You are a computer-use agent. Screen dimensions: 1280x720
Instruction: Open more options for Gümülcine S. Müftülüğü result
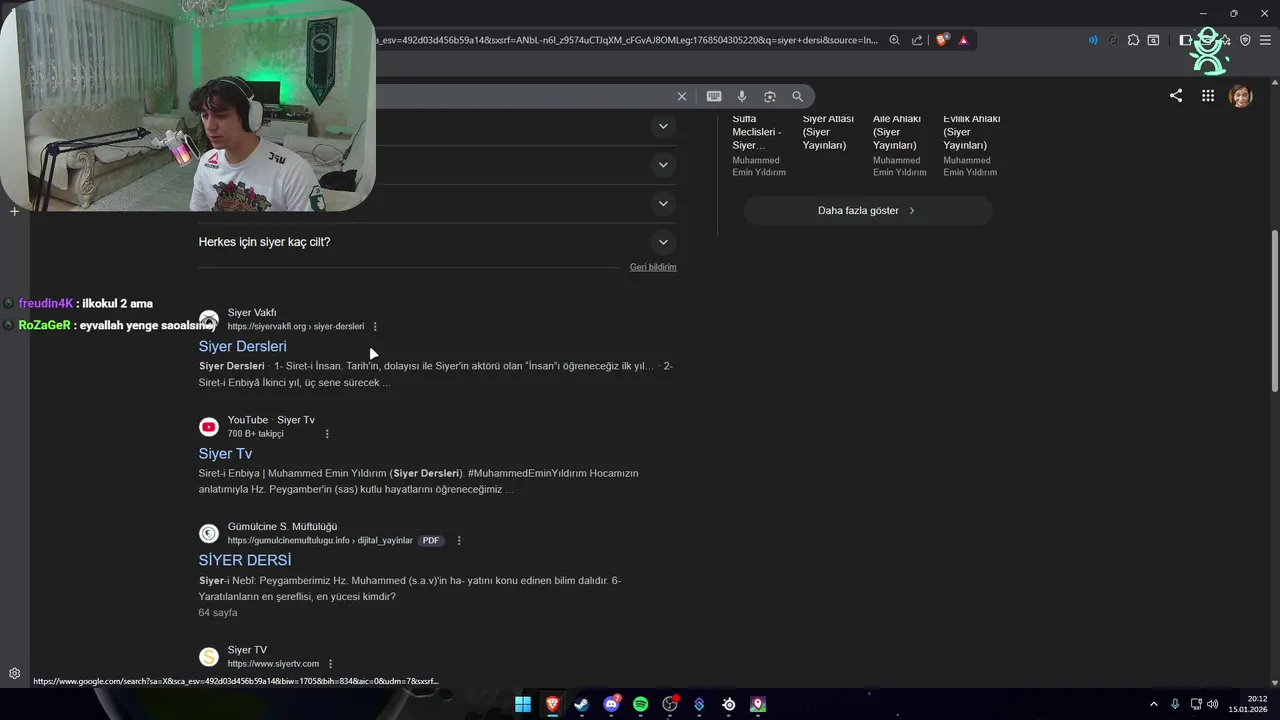pos(459,541)
